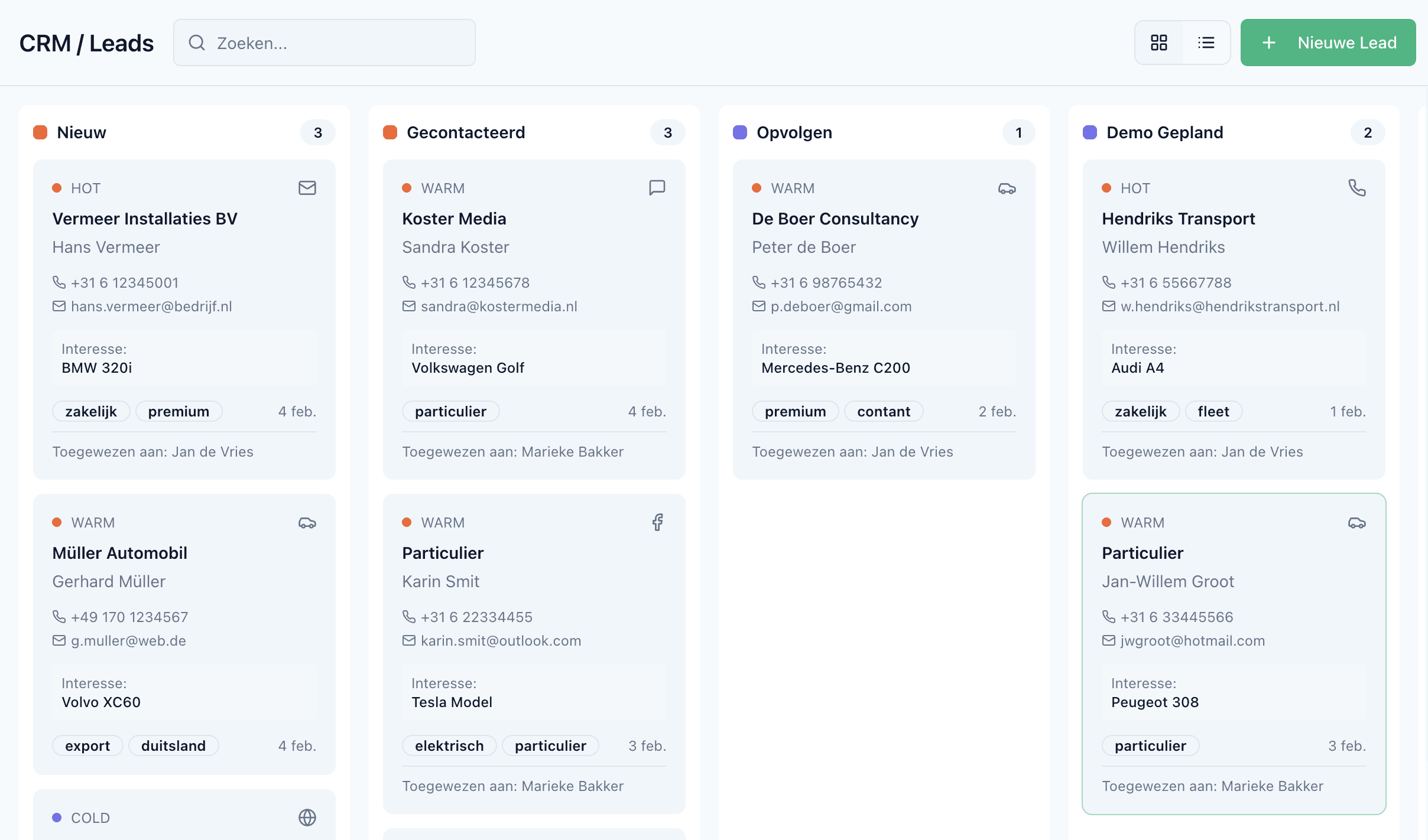Click orange swatch beside Nieuw column
This screenshot has width=1428, height=840.
[40, 132]
